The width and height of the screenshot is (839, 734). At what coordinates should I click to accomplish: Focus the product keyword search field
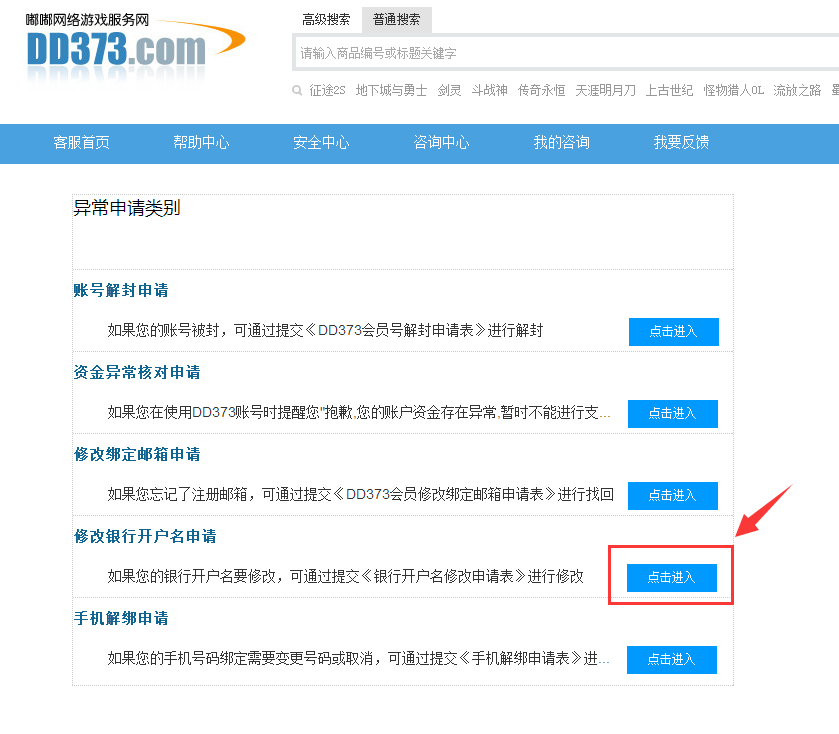pyautogui.click(x=566, y=52)
